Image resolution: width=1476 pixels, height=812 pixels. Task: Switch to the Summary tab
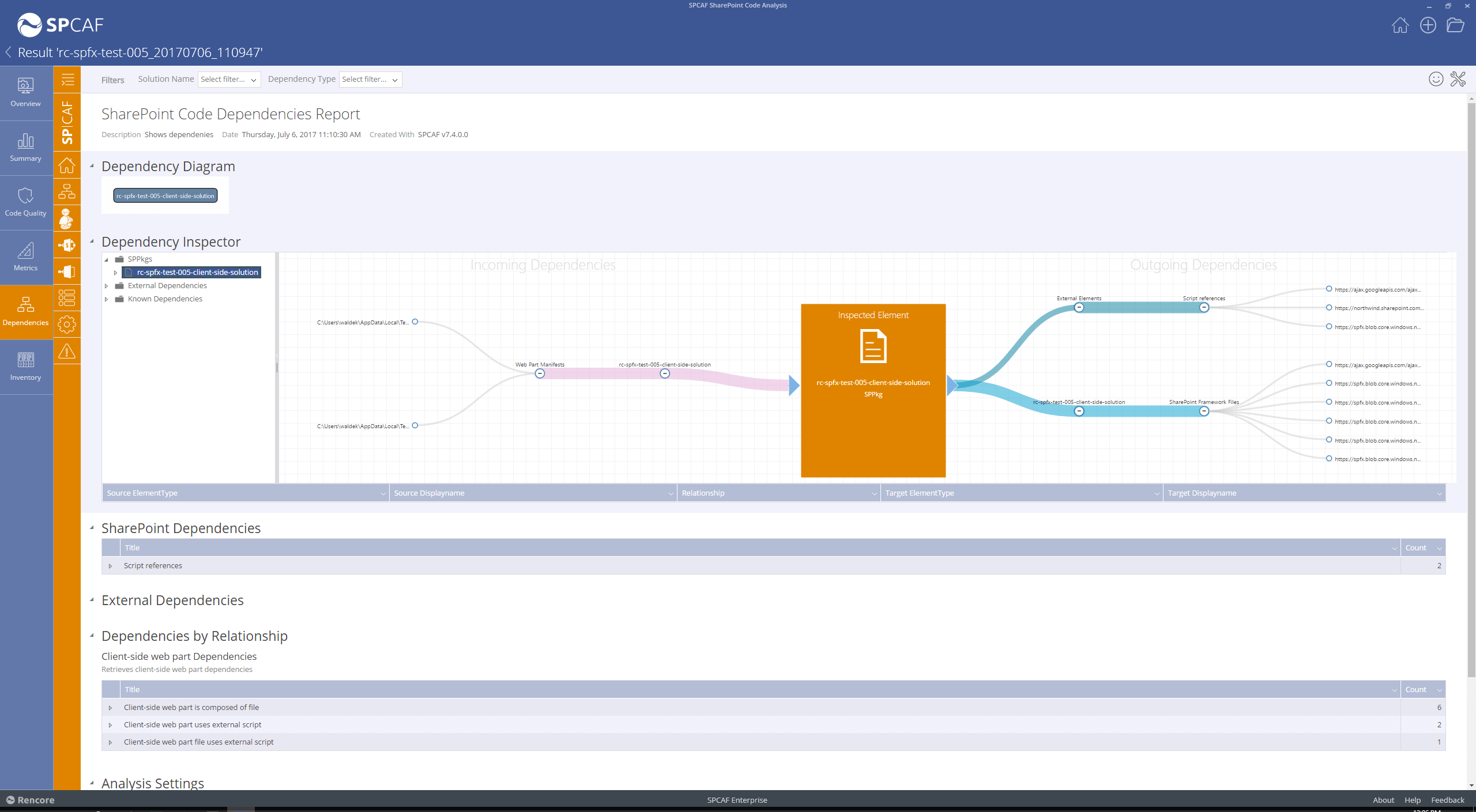click(x=26, y=148)
